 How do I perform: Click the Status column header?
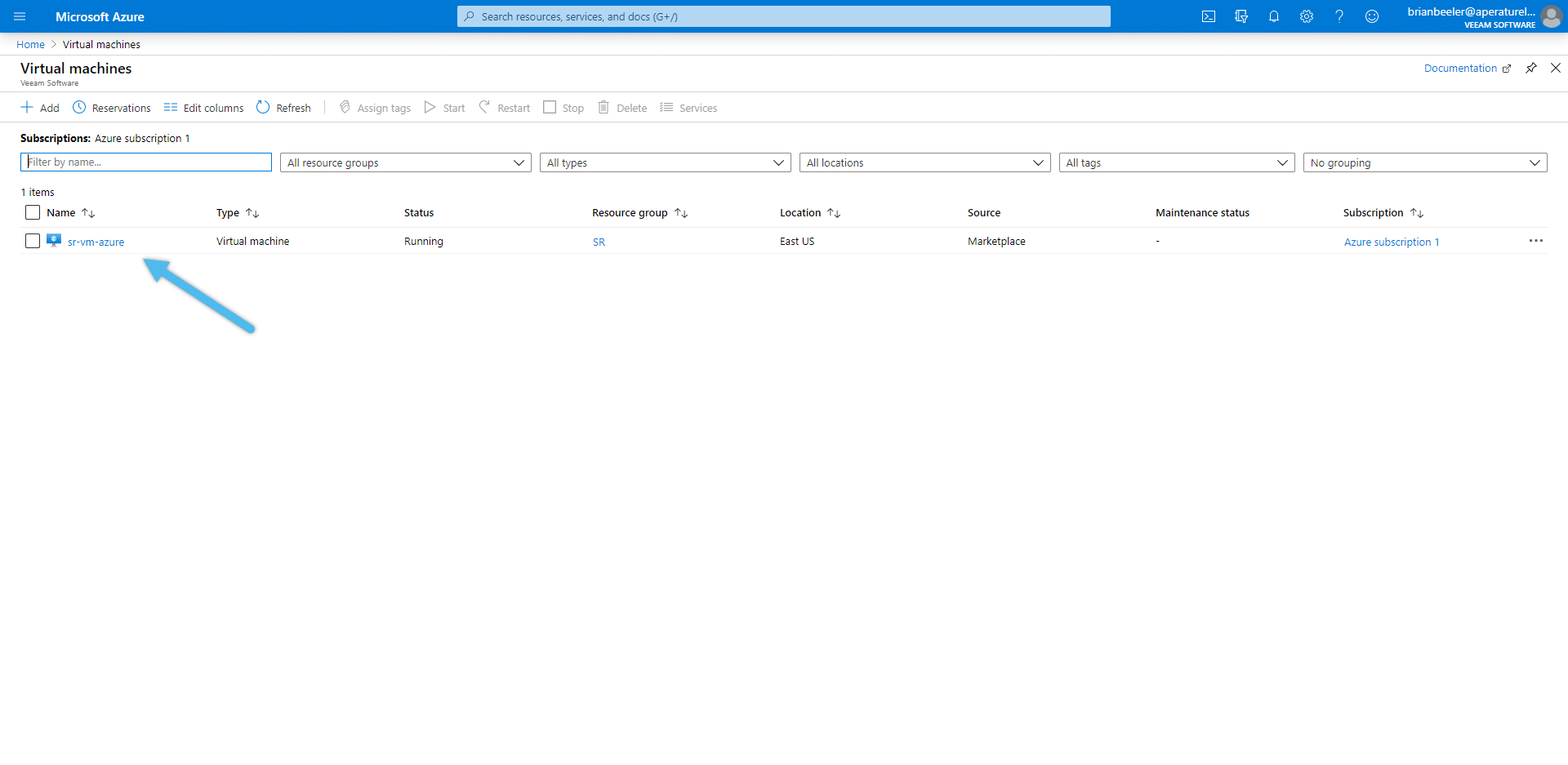[x=419, y=212]
